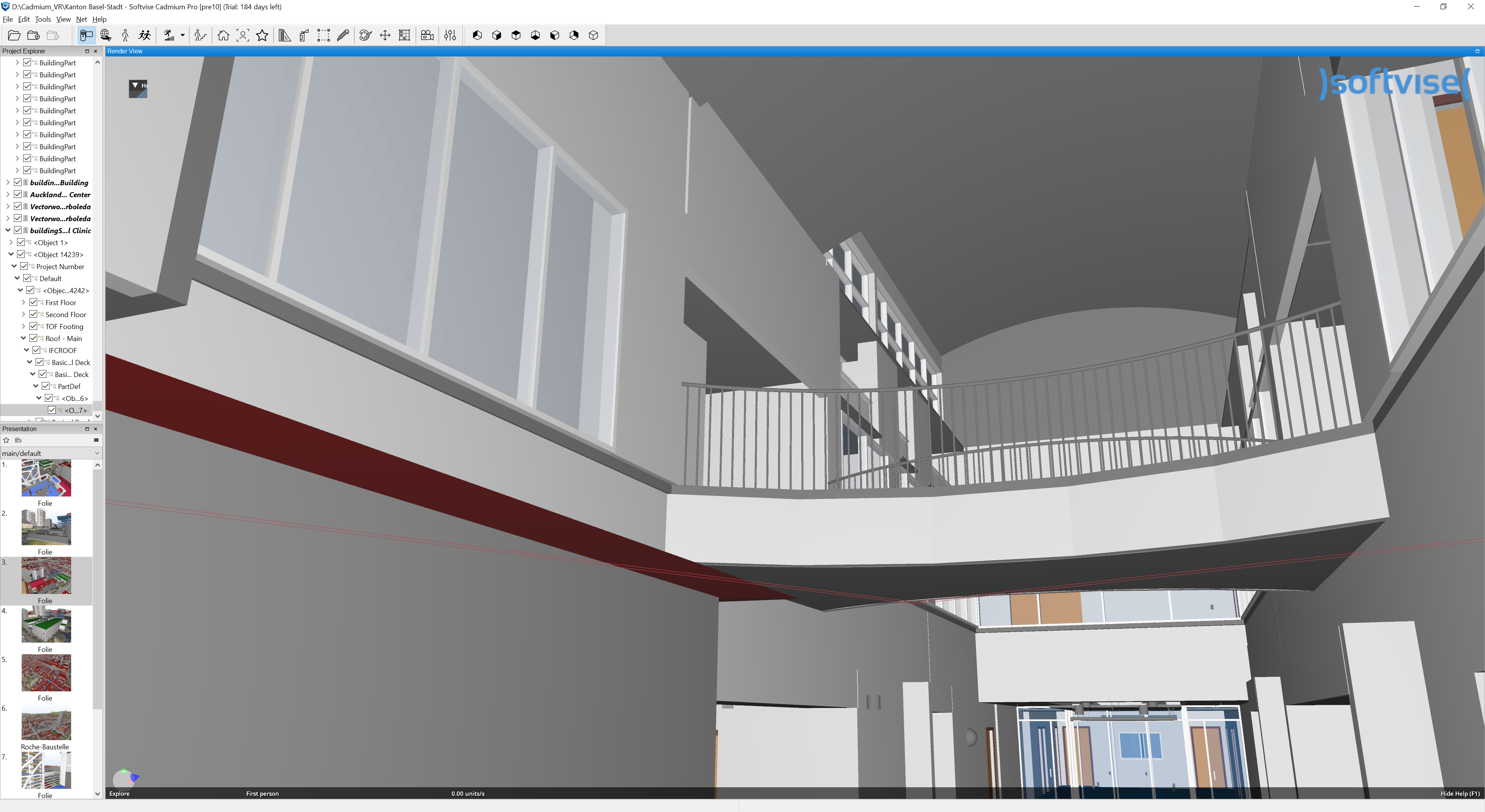Toggle the Second Floor visibility checkbox
Viewport: 1485px width, 812px height.
tap(33, 315)
